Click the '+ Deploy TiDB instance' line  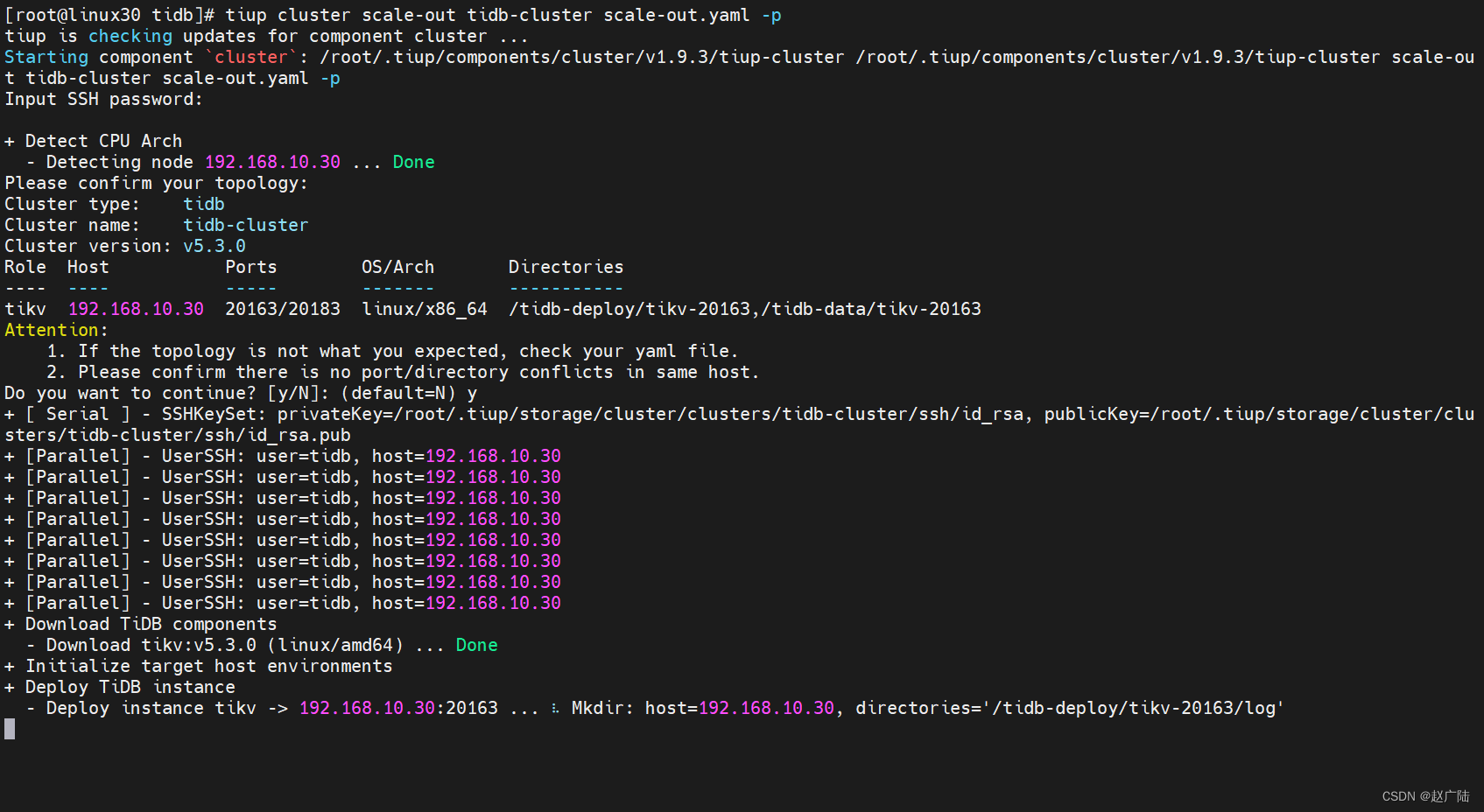[x=120, y=687]
